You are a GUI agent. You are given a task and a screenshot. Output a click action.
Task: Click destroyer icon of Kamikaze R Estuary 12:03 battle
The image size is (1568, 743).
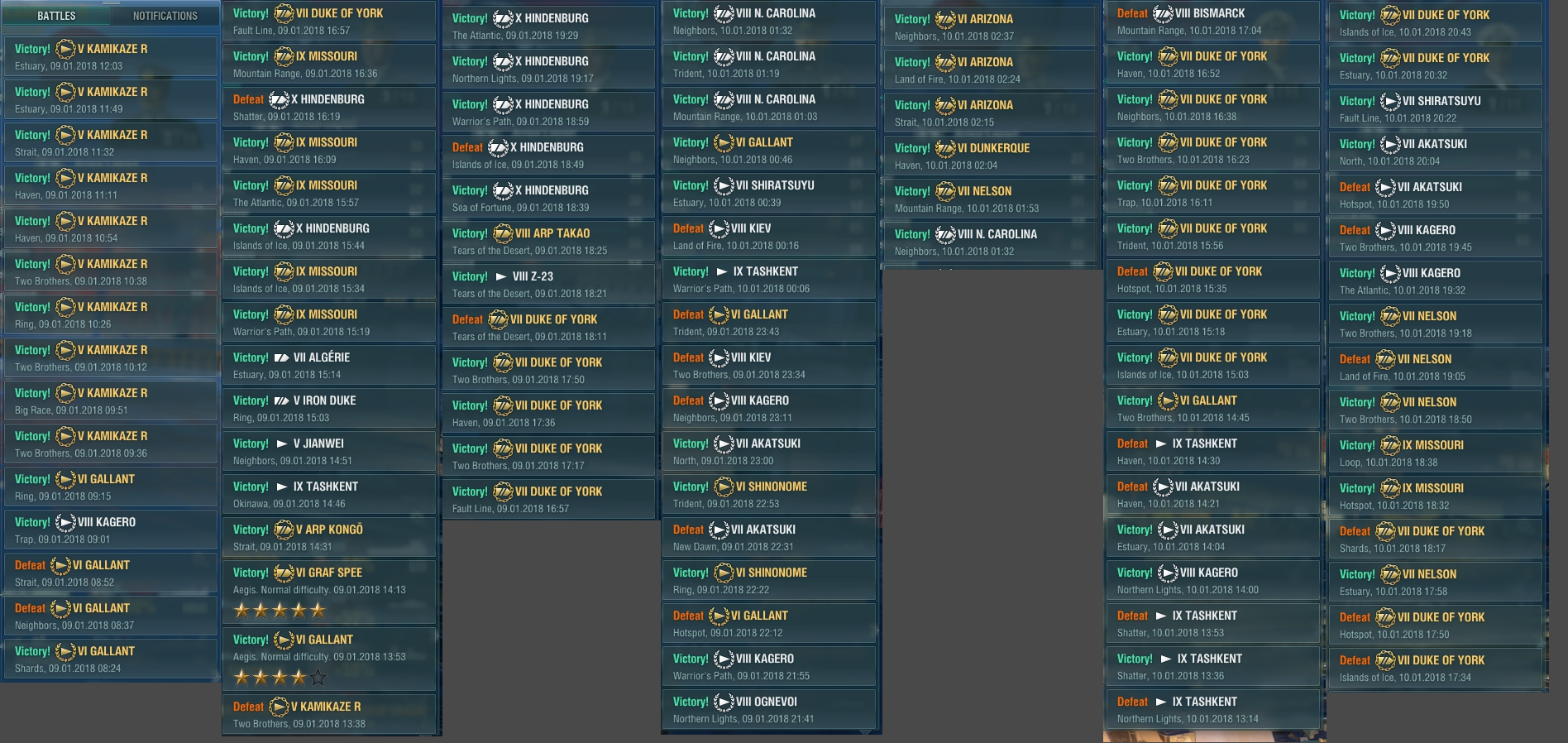(x=65, y=49)
